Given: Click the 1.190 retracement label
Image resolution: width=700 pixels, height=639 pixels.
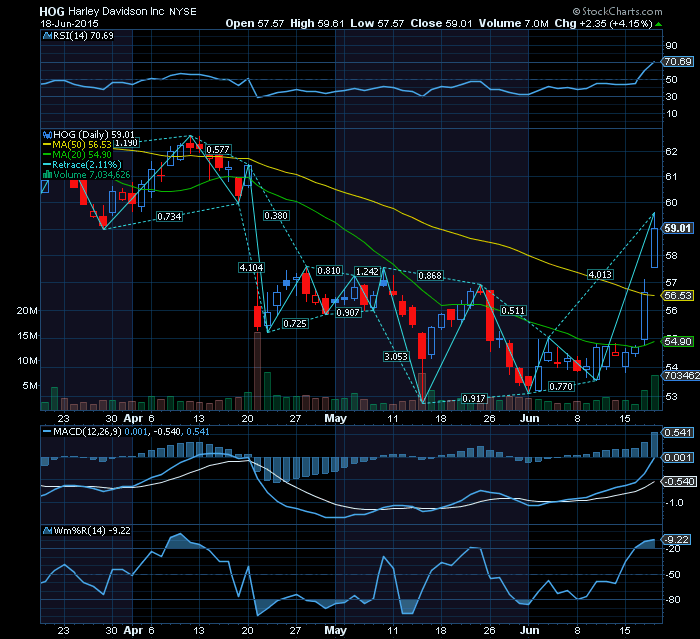Looking at the screenshot, I should tap(126, 143).
